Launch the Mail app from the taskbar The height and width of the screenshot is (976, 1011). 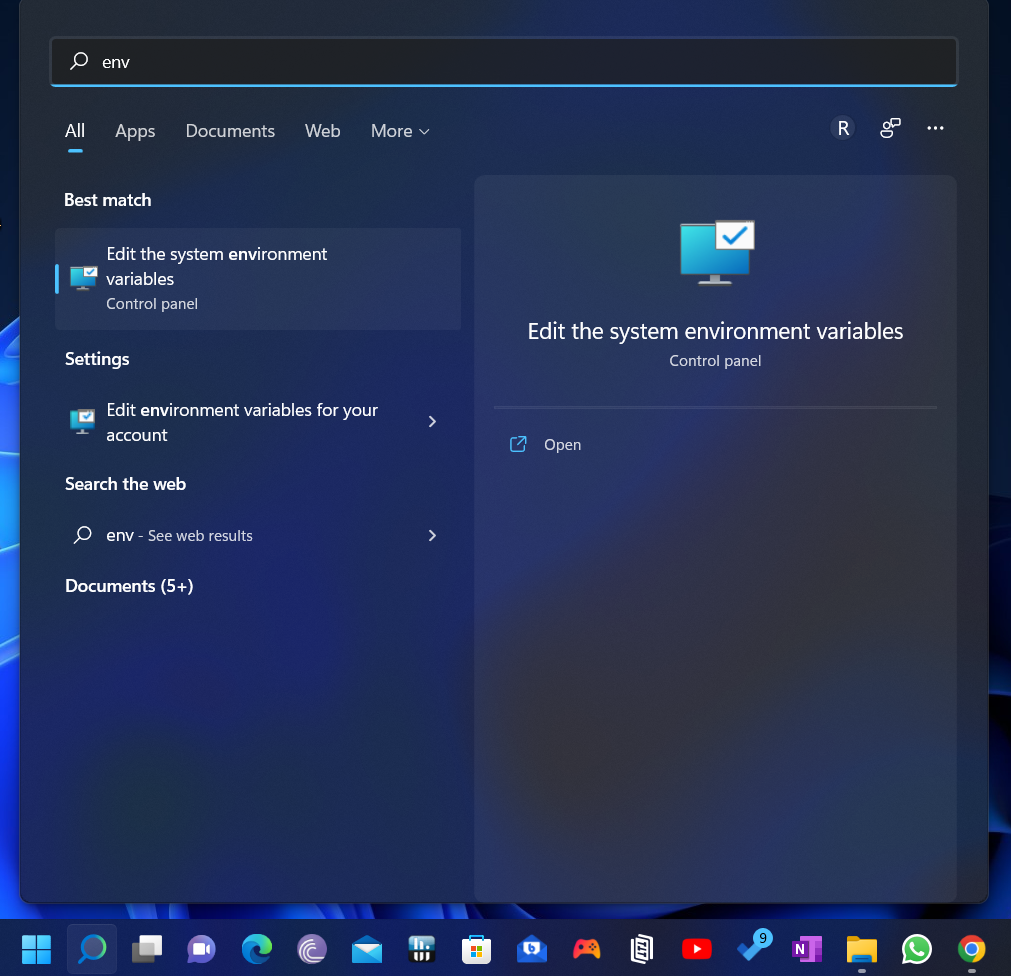pyautogui.click(x=367, y=948)
